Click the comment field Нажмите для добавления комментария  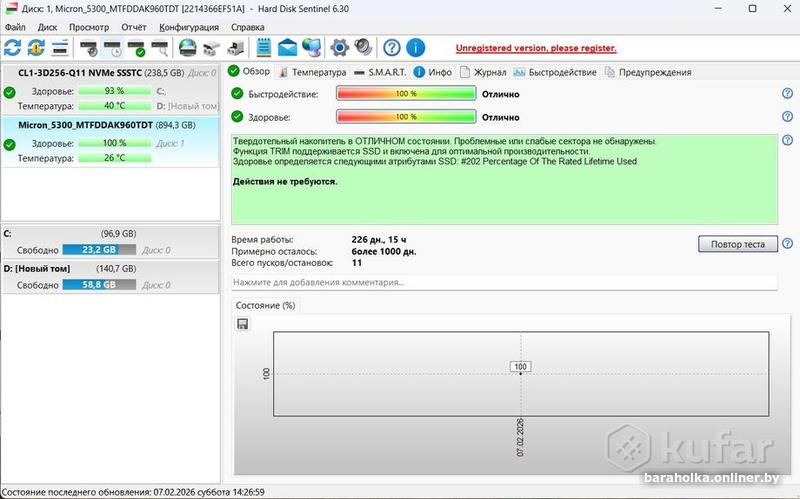point(504,282)
